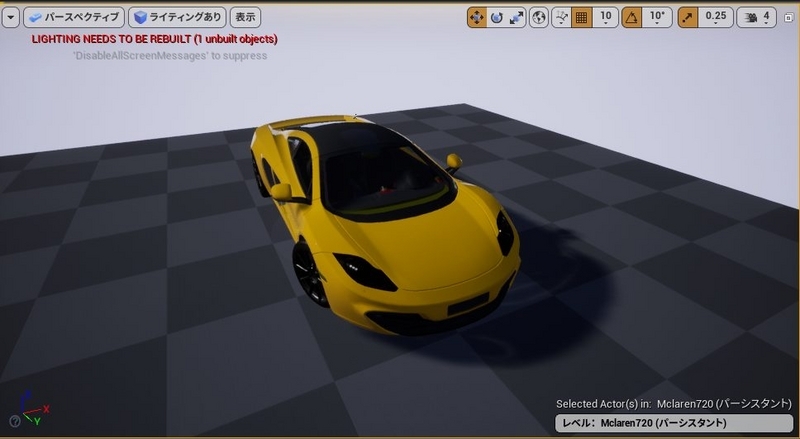Open rotation snap 10° dropdown
This screenshot has height=439, width=800.
pos(657,17)
